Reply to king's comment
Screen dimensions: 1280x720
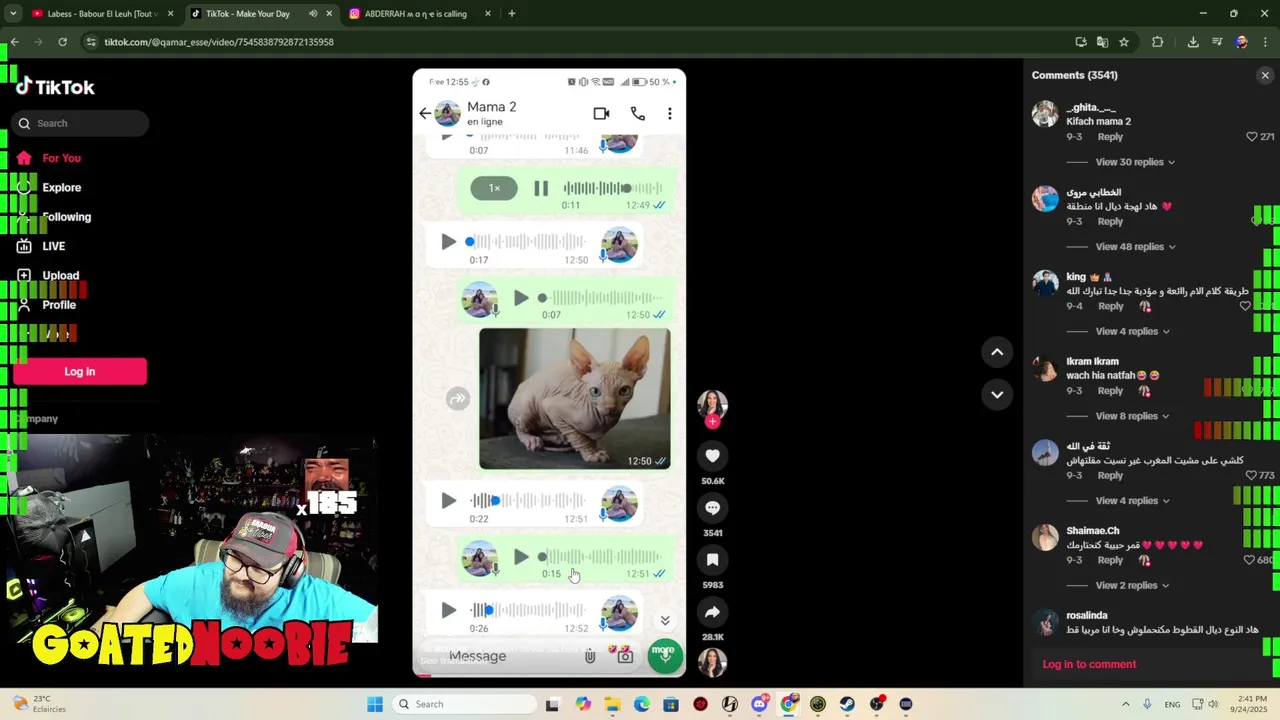(1110, 306)
